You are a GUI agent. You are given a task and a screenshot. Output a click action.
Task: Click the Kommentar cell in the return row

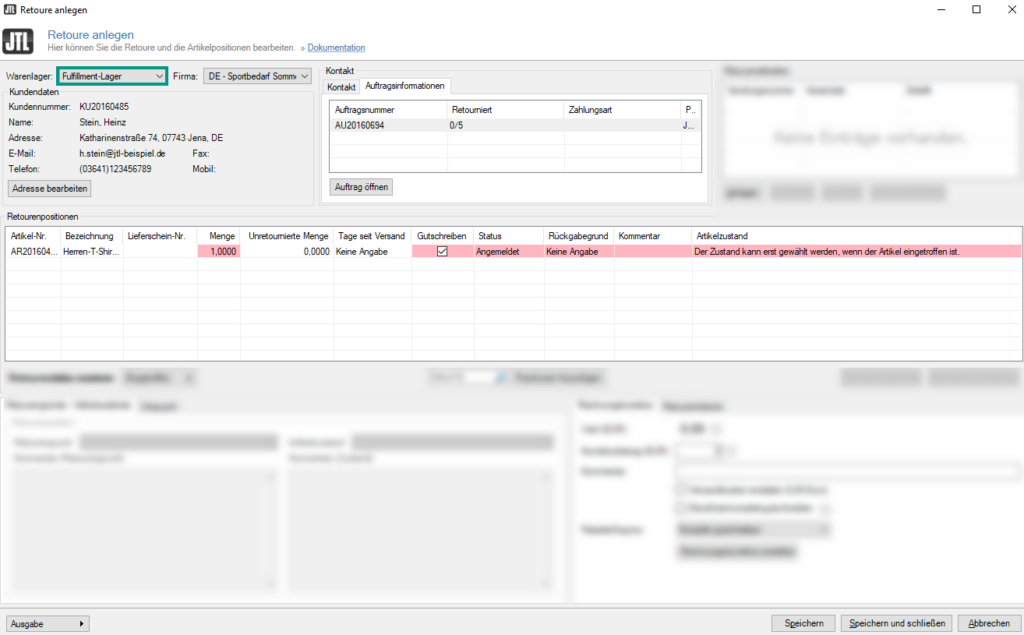pos(652,252)
